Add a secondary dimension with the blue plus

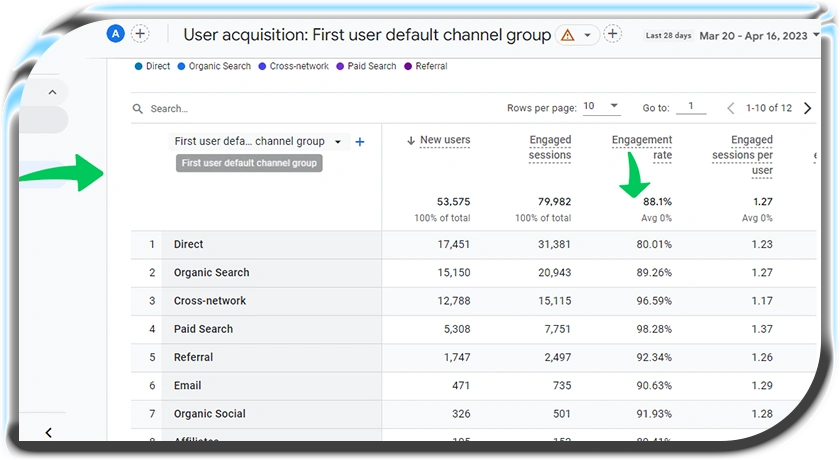[x=360, y=142]
